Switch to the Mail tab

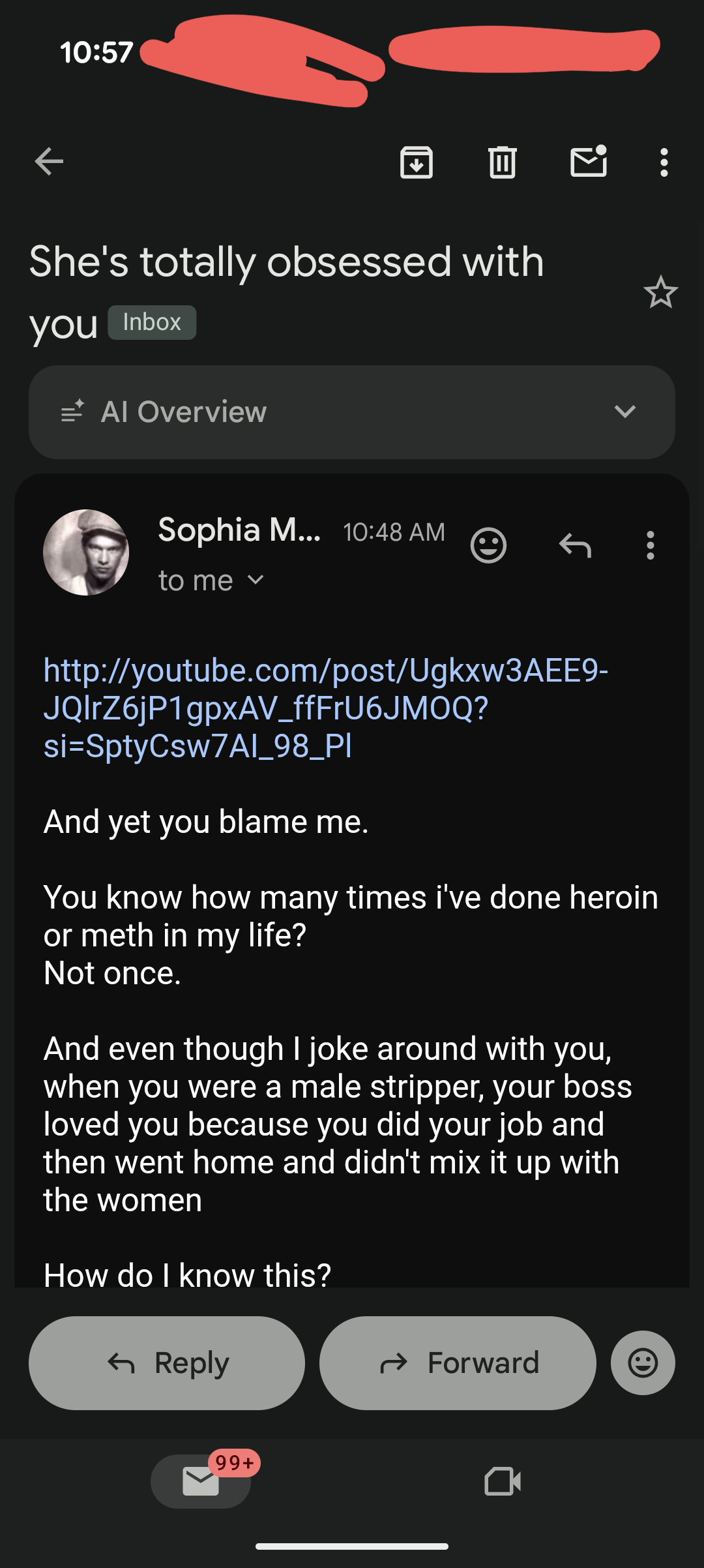201,1481
